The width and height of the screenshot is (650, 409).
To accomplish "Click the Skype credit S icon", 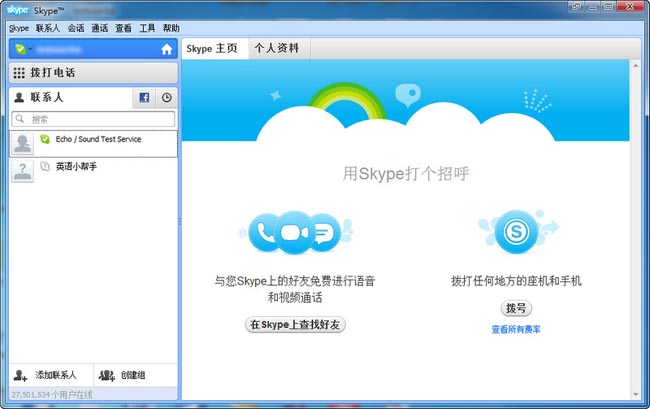I will point(515,230).
